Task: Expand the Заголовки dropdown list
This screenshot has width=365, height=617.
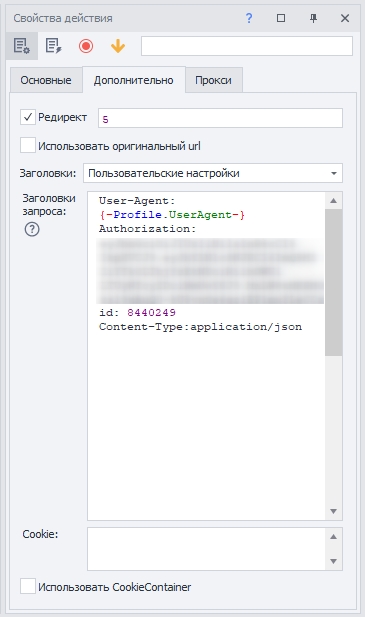Action: point(334,173)
